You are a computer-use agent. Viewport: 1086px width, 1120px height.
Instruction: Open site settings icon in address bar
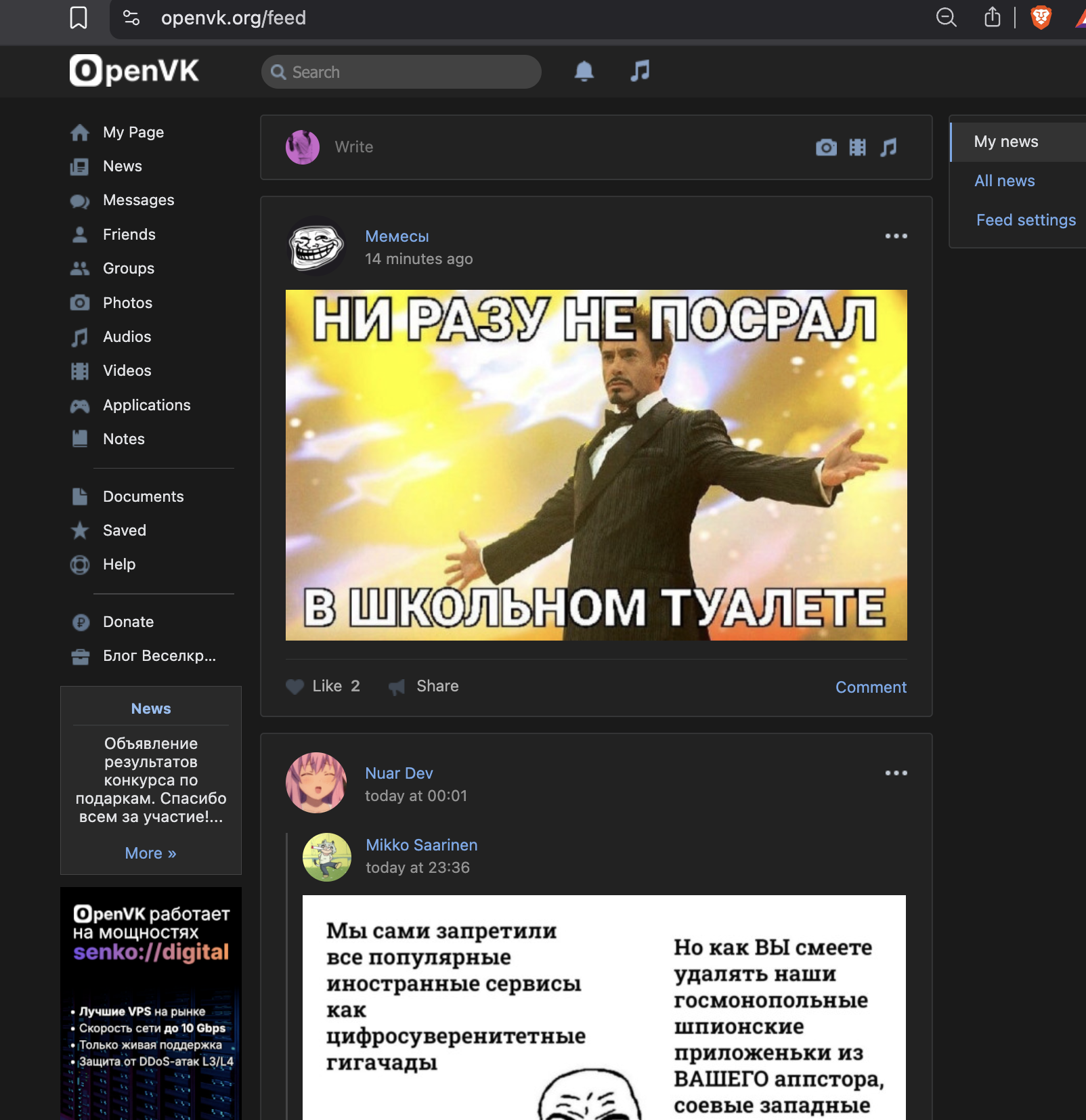(131, 18)
